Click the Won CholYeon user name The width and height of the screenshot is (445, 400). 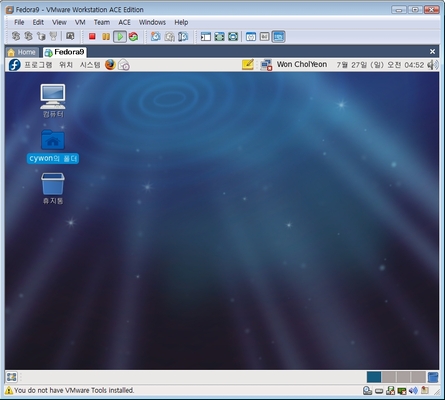pos(302,65)
